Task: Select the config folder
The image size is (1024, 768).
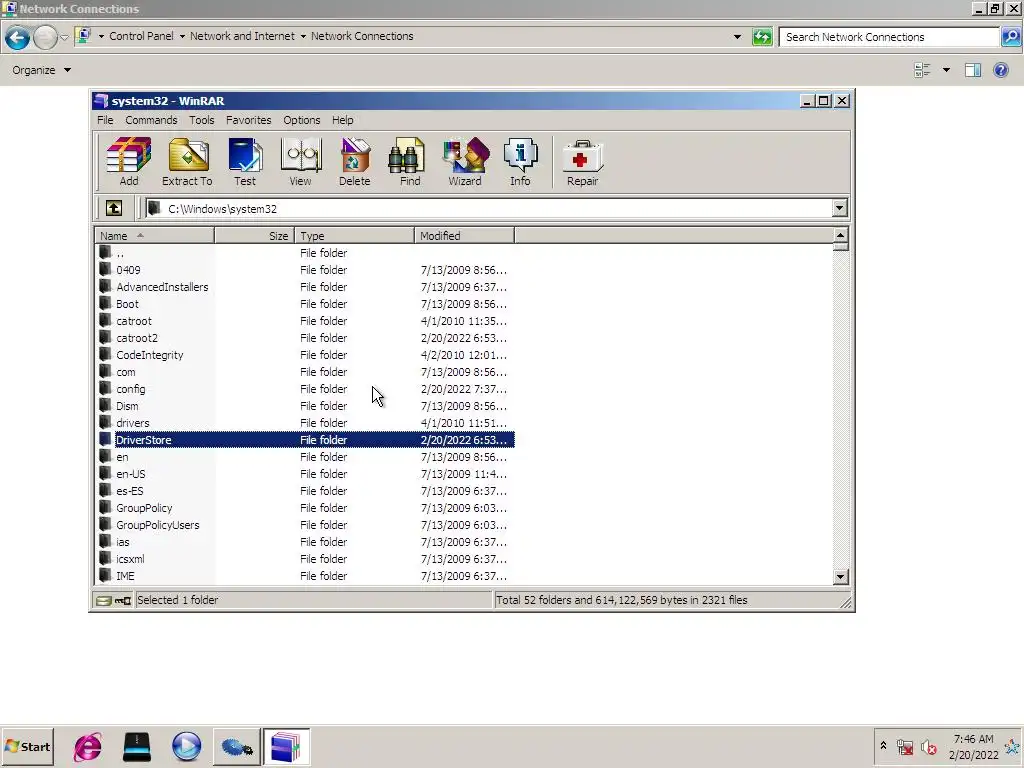Action: [305, 389]
